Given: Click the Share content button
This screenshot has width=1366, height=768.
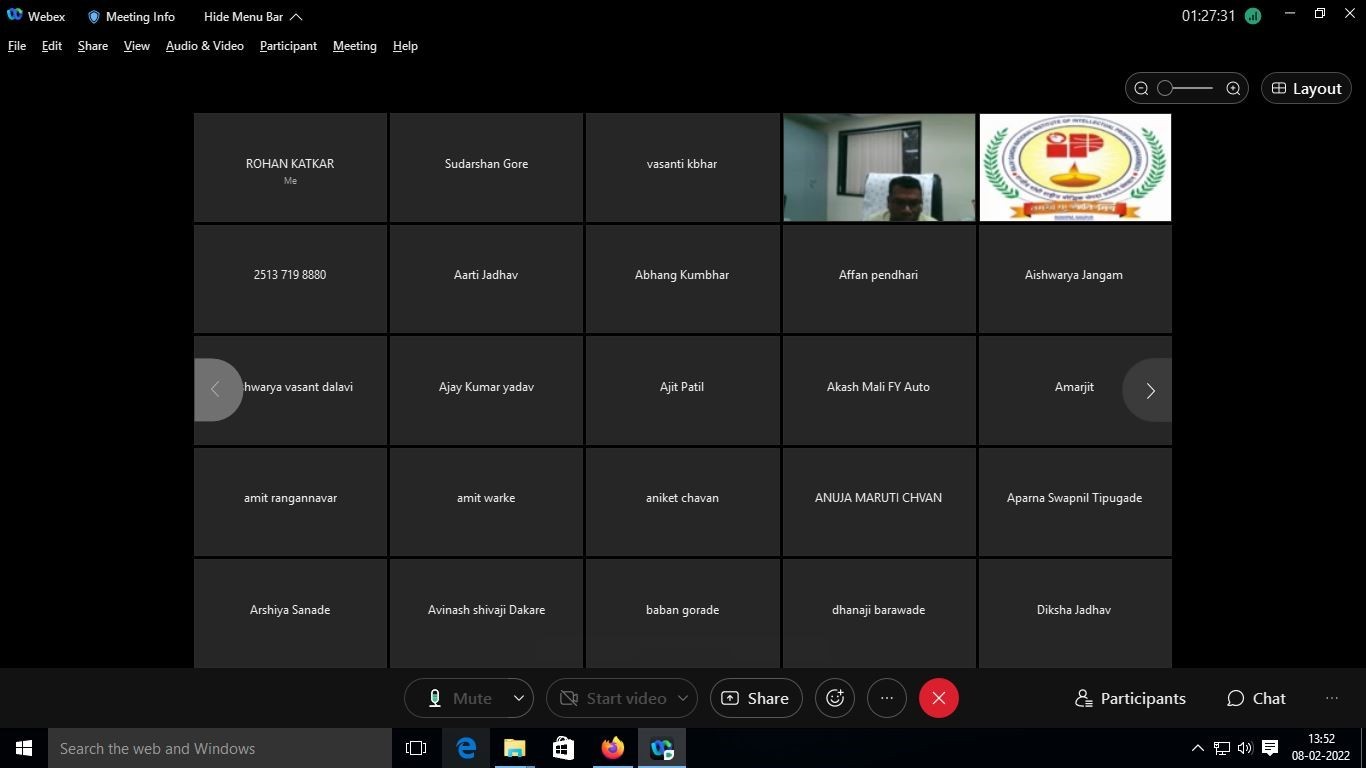Looking at the screenshot, I should click(x=756, y=698).
